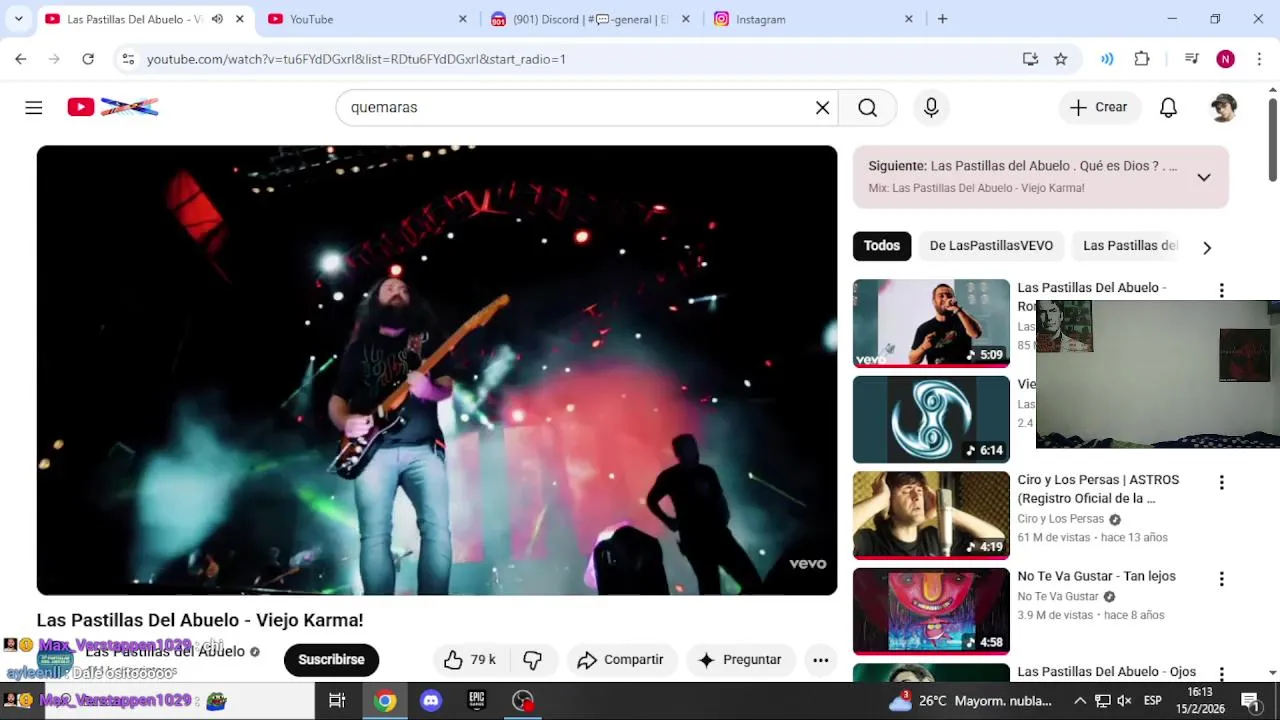This screenshot has height=720, width=1280.
Task: Bookmark this page with the star icon
Action: (1061, 59)
